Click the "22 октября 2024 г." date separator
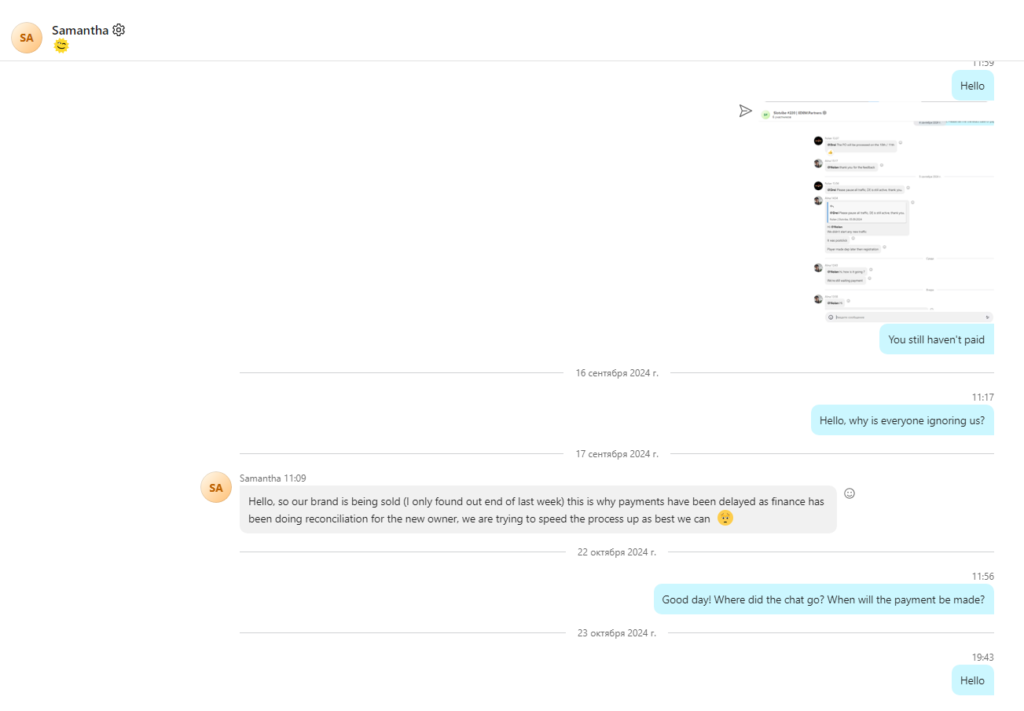 [x=616, y=552]
